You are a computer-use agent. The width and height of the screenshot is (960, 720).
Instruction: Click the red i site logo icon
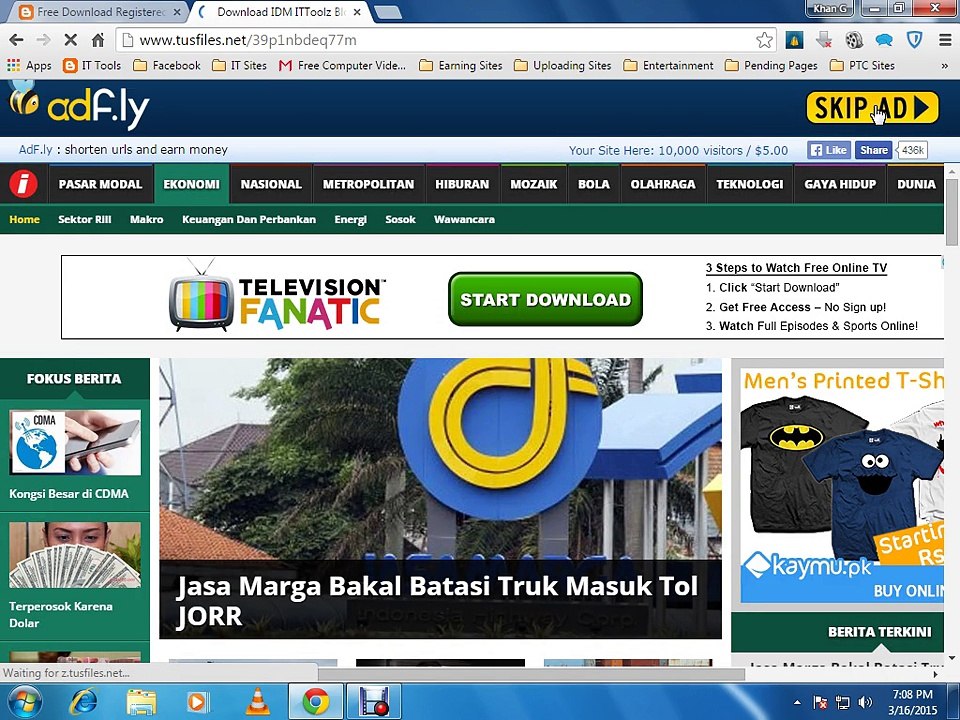(23, 184)
